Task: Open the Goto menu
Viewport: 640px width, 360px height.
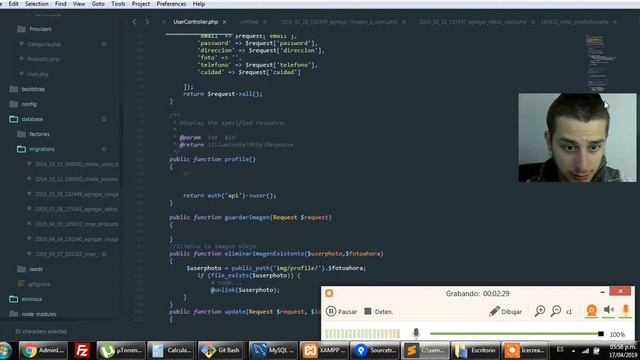Action: pos(98,4)
